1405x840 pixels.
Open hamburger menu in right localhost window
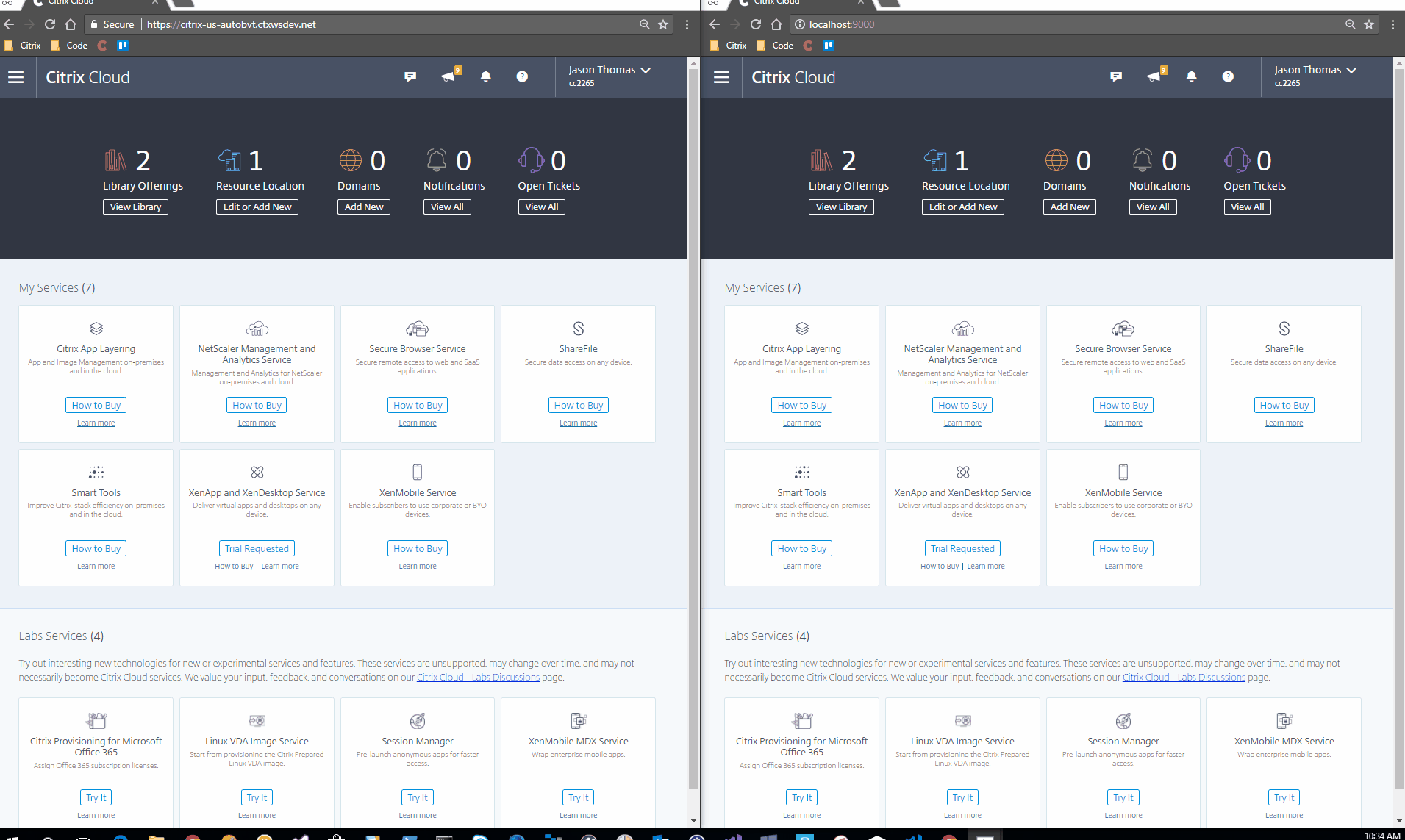point(722,77)
